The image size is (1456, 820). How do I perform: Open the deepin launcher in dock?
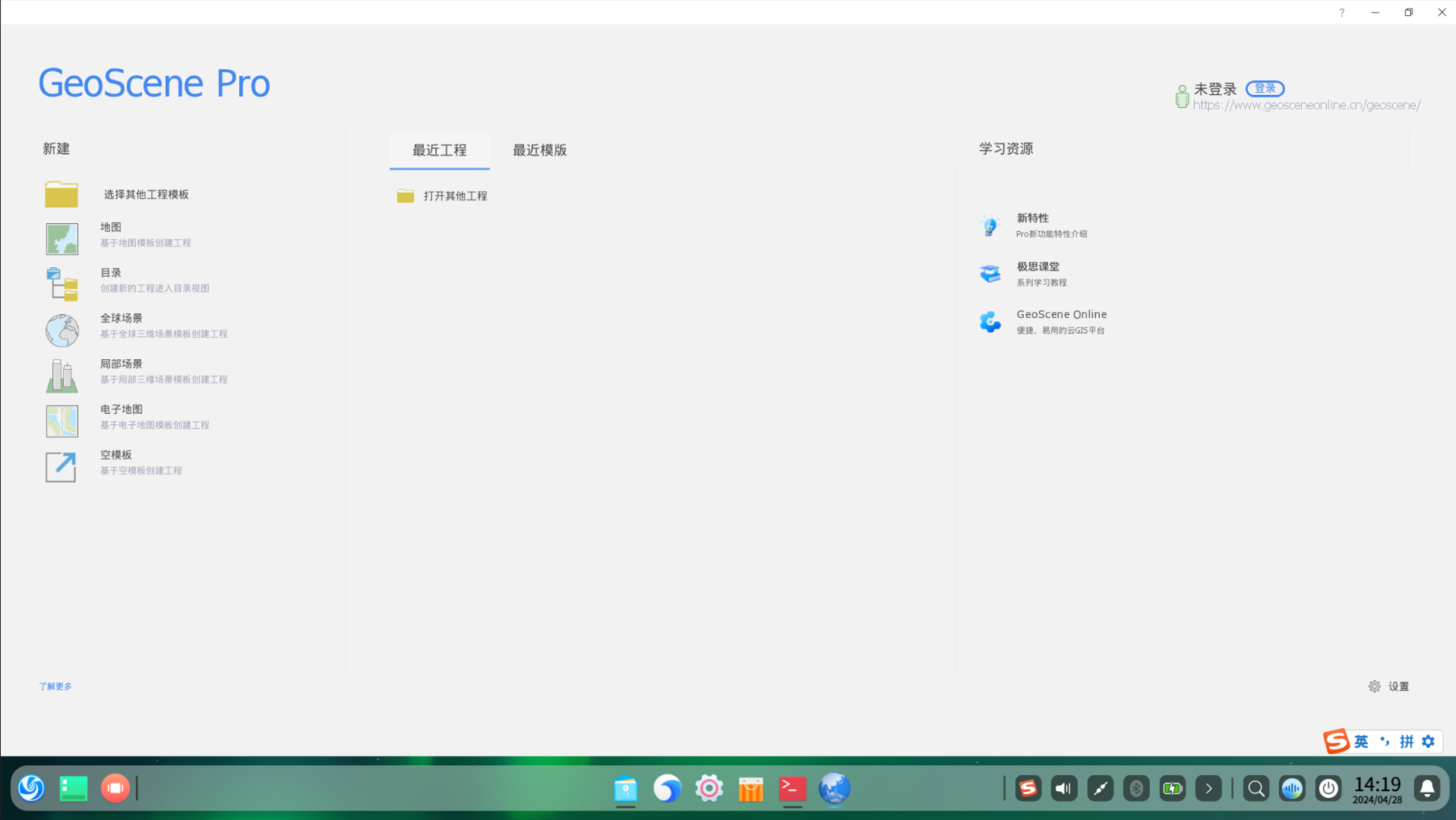click(x=31, y=788)
